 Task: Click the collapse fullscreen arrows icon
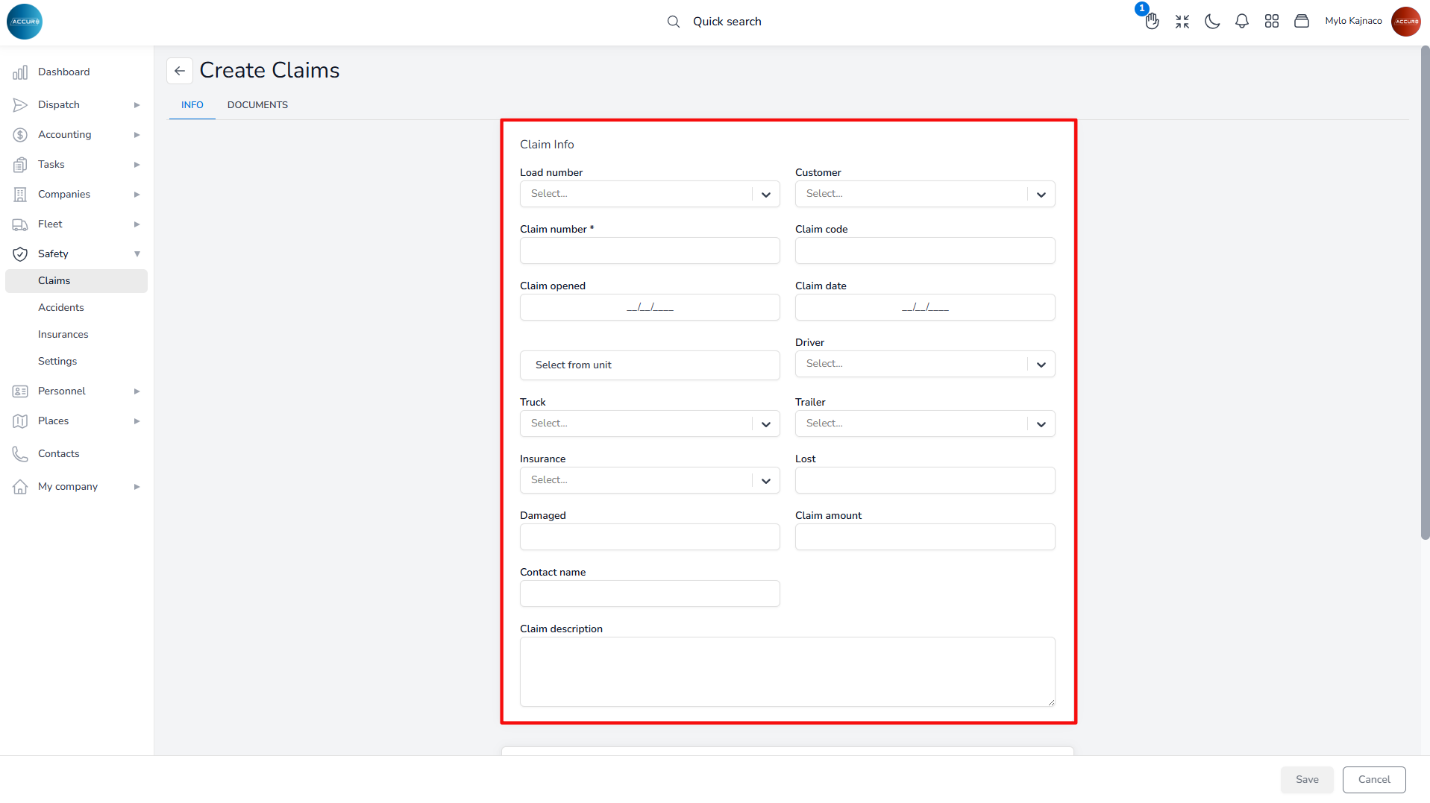1182,21
